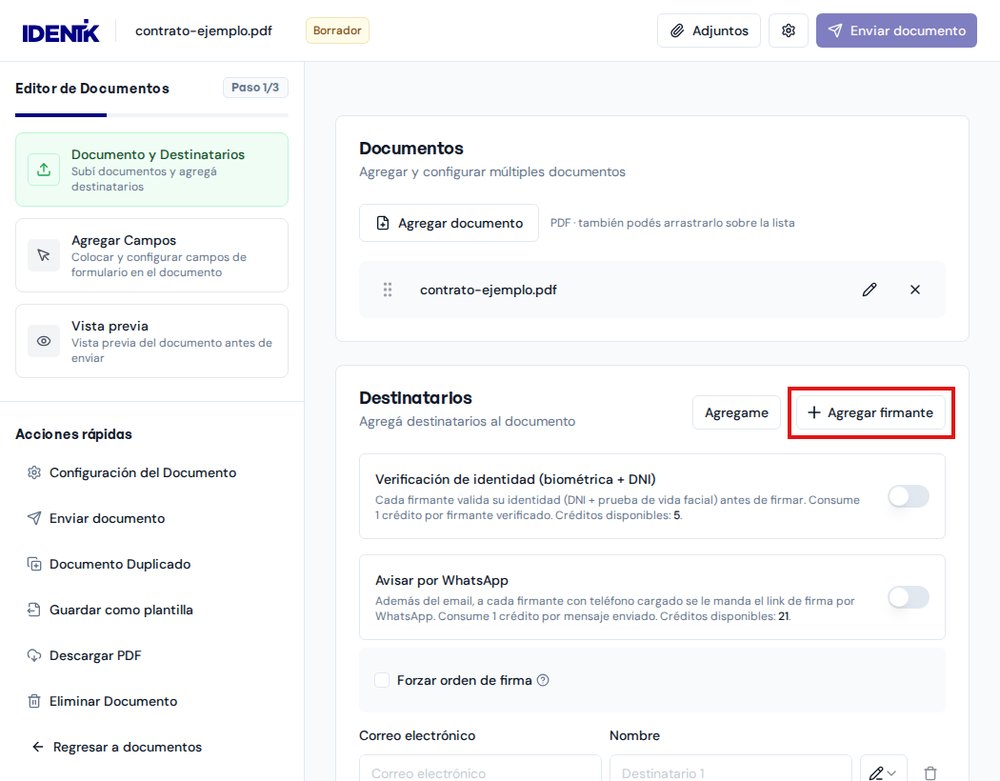Choose Documento Duplicado quick action
This screenshot has height=781, width=1000.
pyautogui.click(x=109, y=564)
